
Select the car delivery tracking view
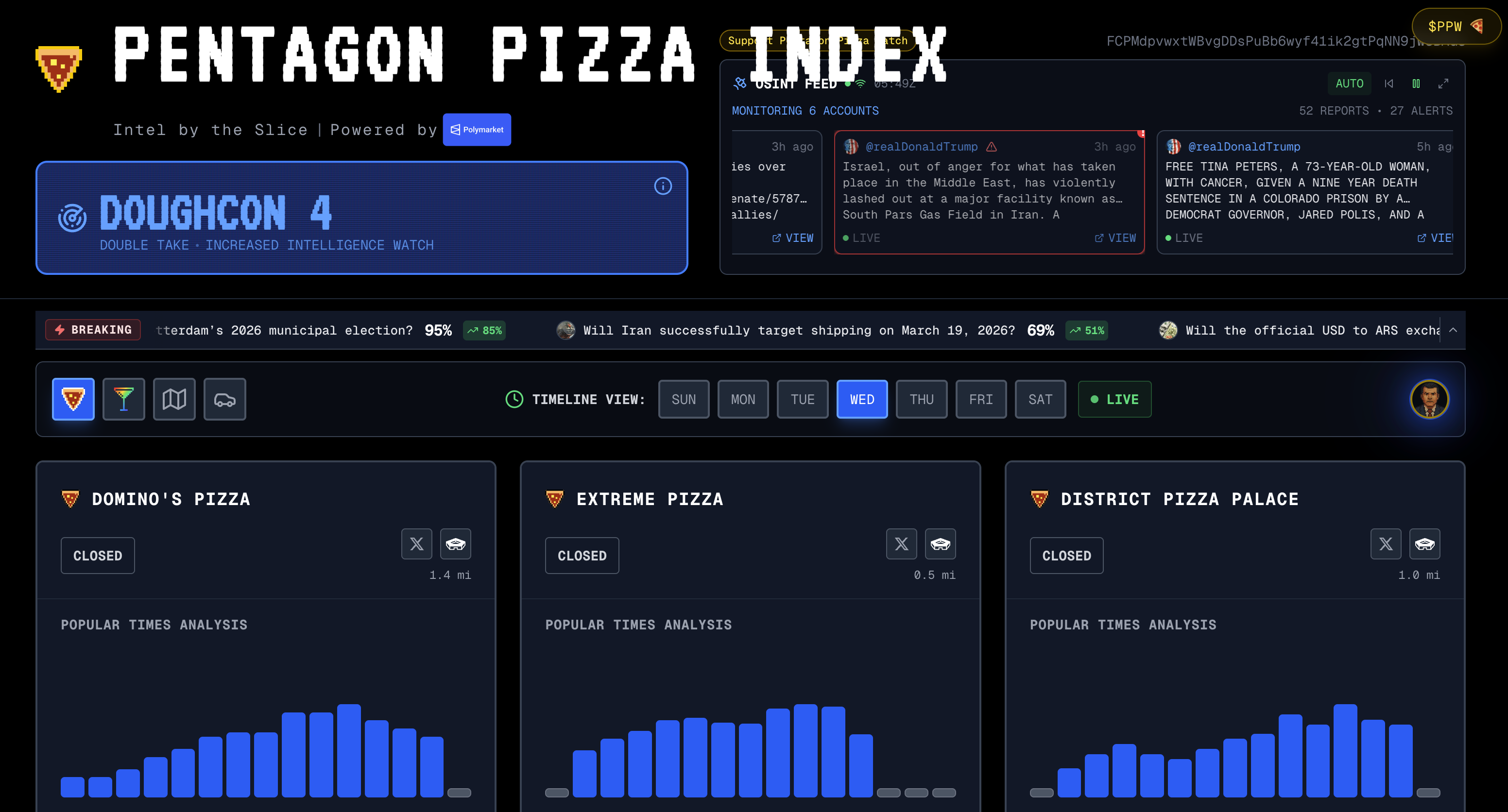(x=225, y=399)
